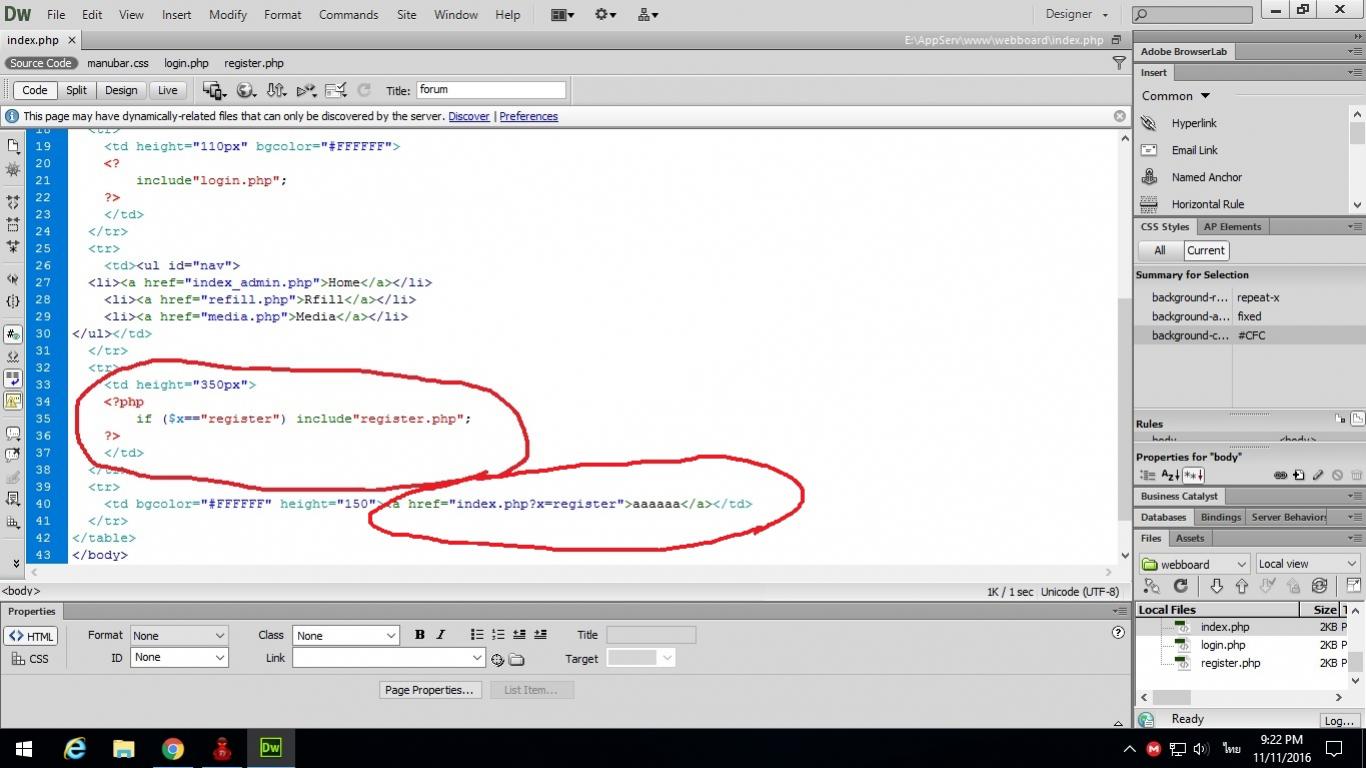Open the Format dropdown in Properties

179,636
